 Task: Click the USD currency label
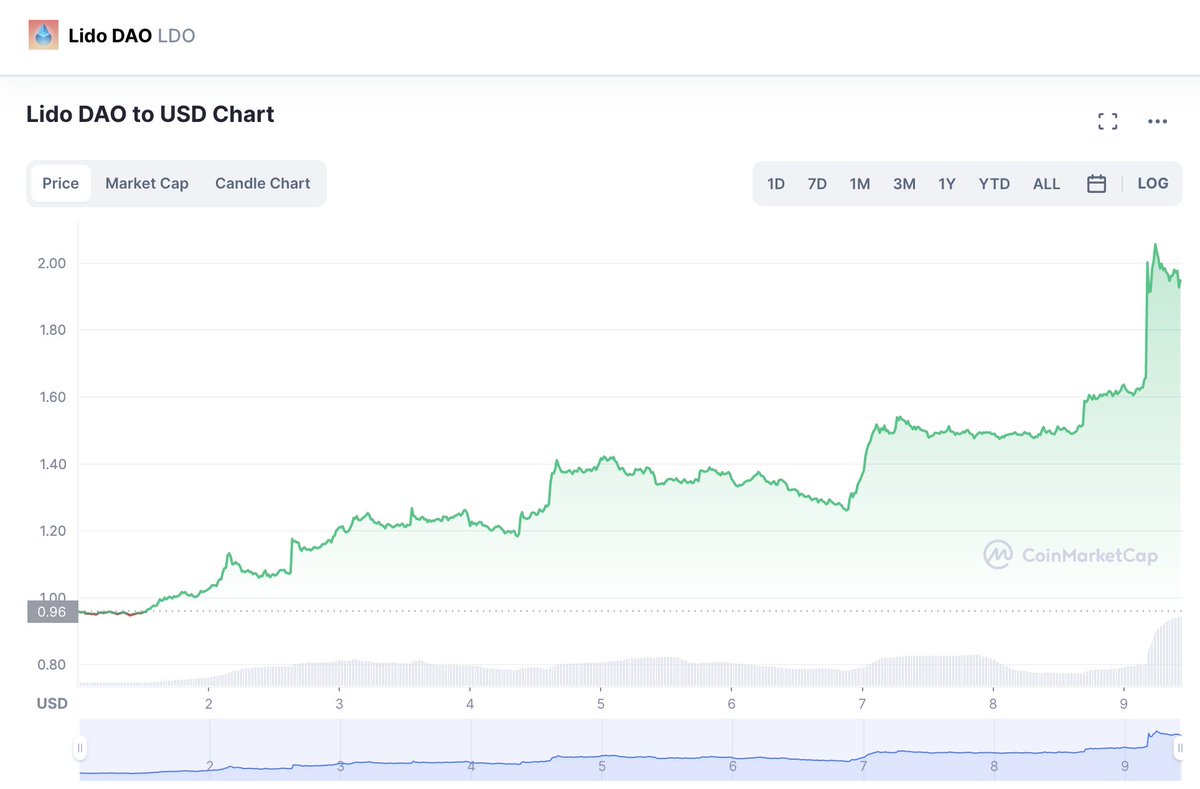[x=52, y=703]
